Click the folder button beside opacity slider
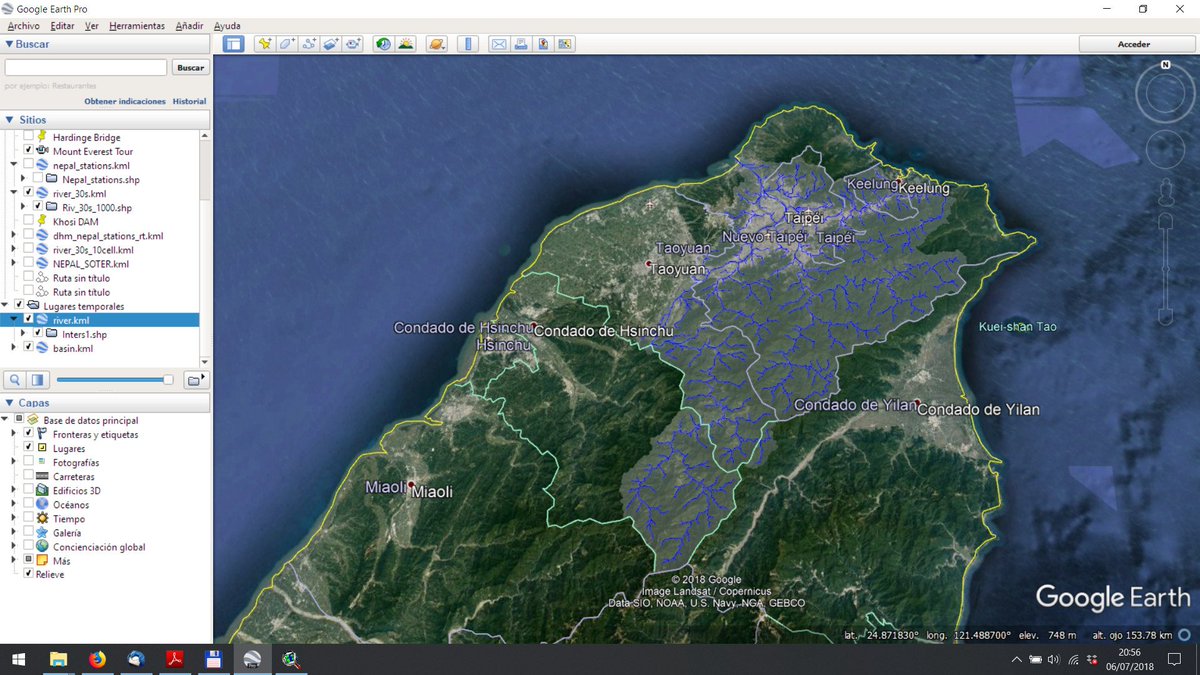Image resolution: width=1200 pixels, height=675 pixels. click(x=197, y=379)
